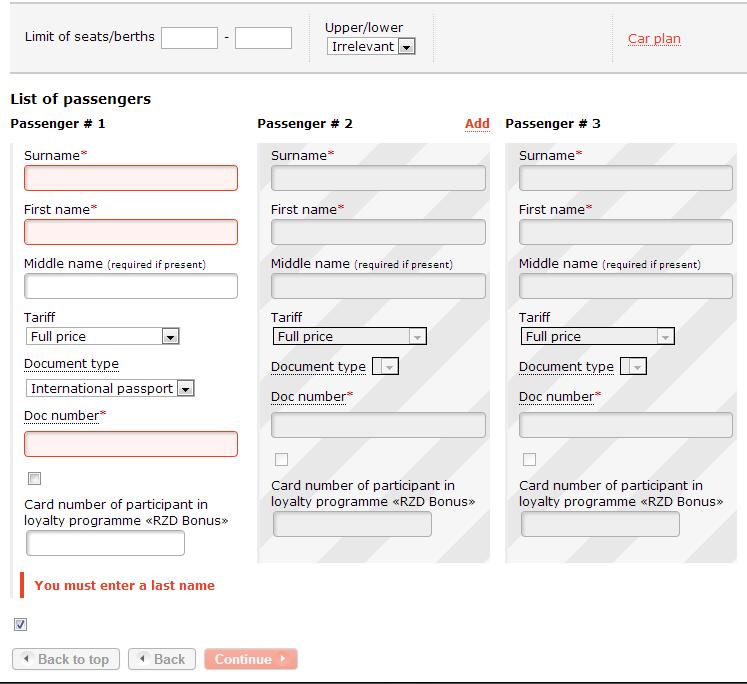The image size is (747, 684).
Task: Focus the Passenger 1 Surname field
Action: coord(131,178)
